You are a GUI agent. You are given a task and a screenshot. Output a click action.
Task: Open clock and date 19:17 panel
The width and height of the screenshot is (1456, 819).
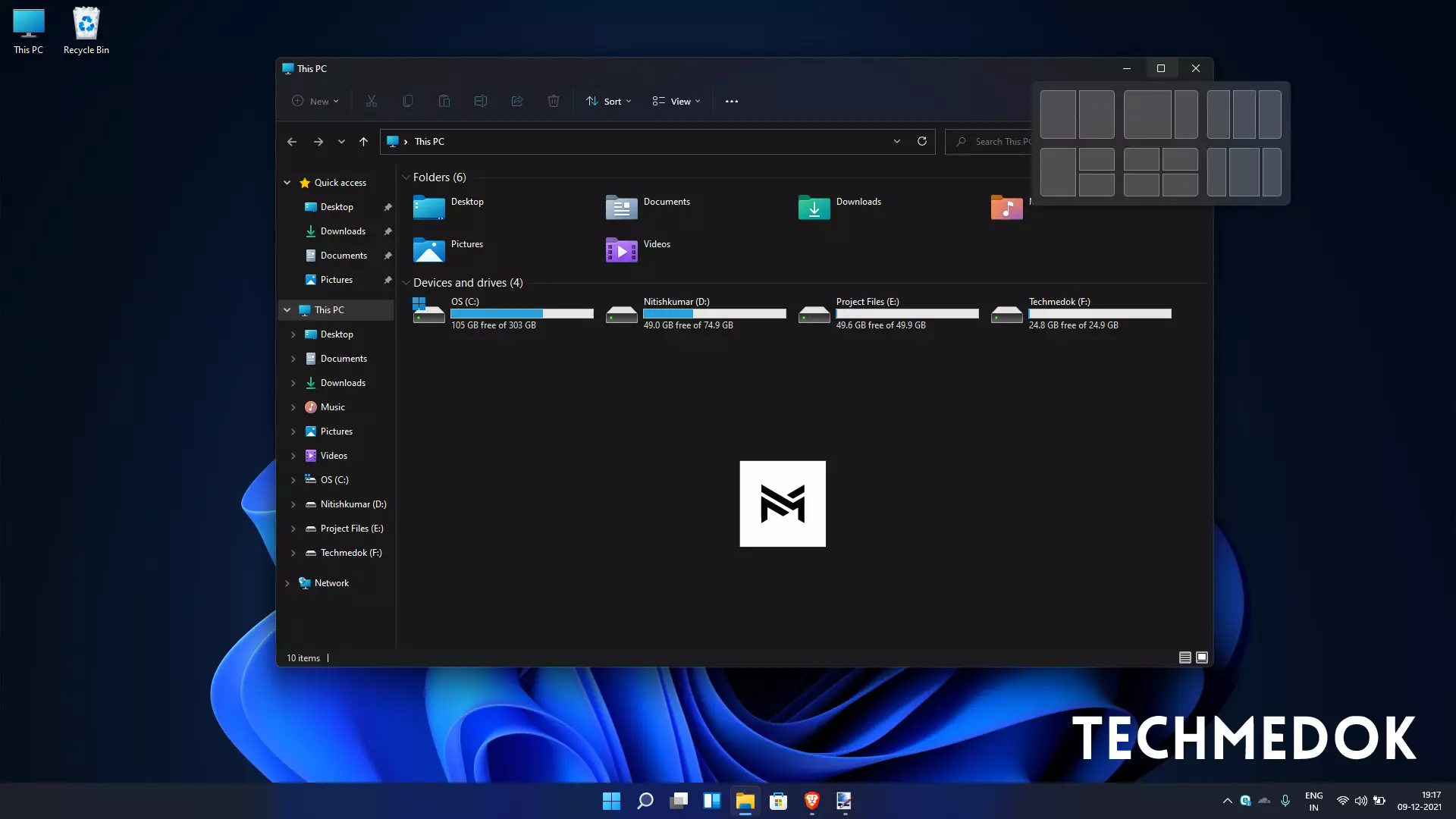click(1420, 801)
